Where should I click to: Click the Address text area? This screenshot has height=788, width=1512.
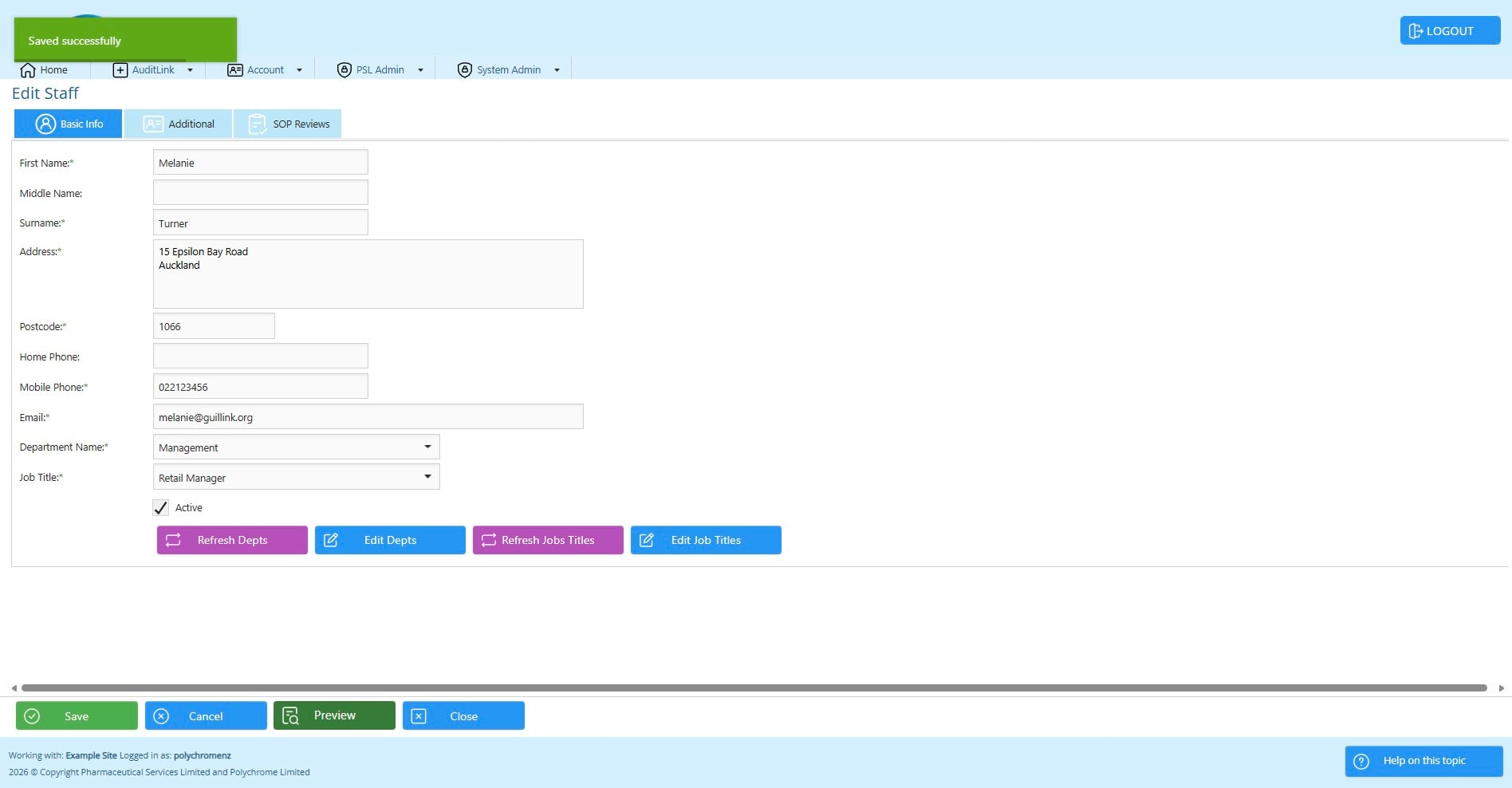click(x=368, y=274)
